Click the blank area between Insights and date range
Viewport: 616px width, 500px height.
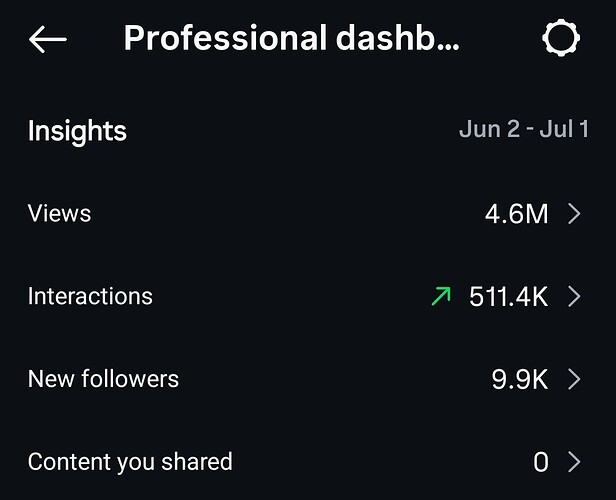click(x=293, y=130)
